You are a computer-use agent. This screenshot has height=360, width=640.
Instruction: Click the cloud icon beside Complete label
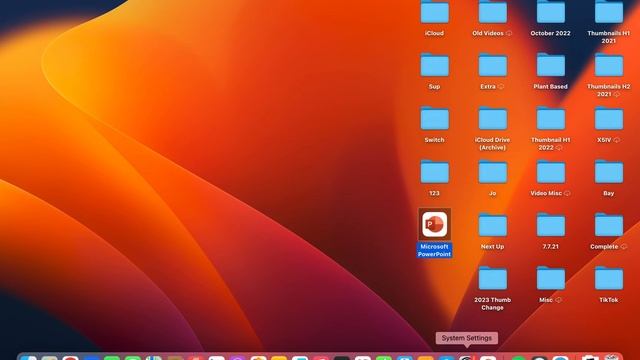click(x=623, y=247)
